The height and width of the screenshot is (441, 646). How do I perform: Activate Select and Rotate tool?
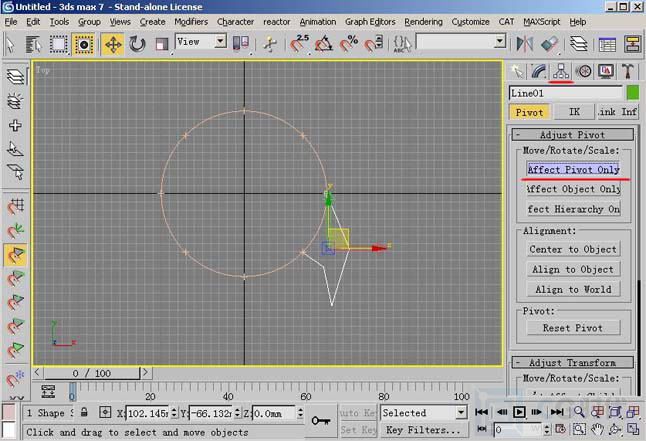(137, 44)
